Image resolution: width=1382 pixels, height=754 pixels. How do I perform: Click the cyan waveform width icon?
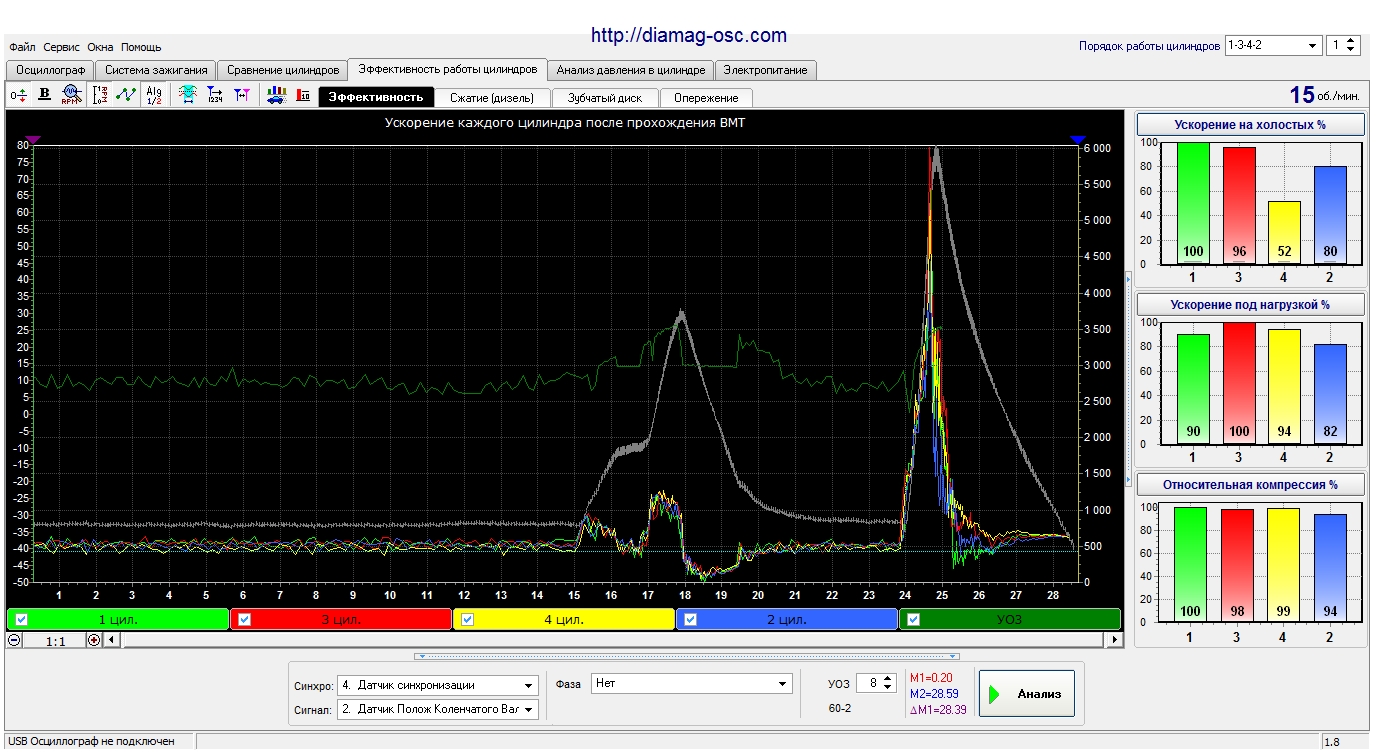coord(187,95)
